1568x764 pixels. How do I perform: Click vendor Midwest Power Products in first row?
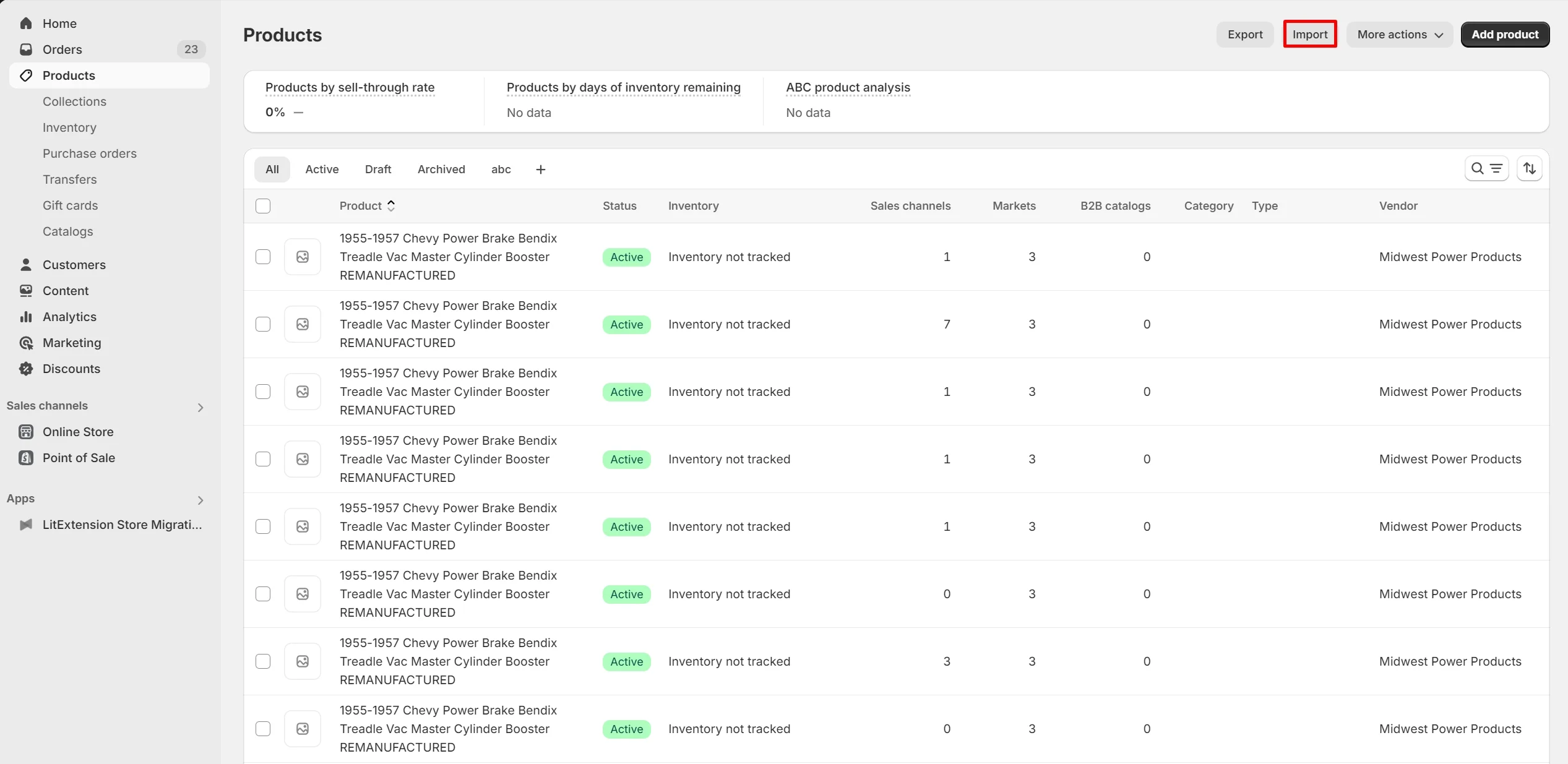1450,257
